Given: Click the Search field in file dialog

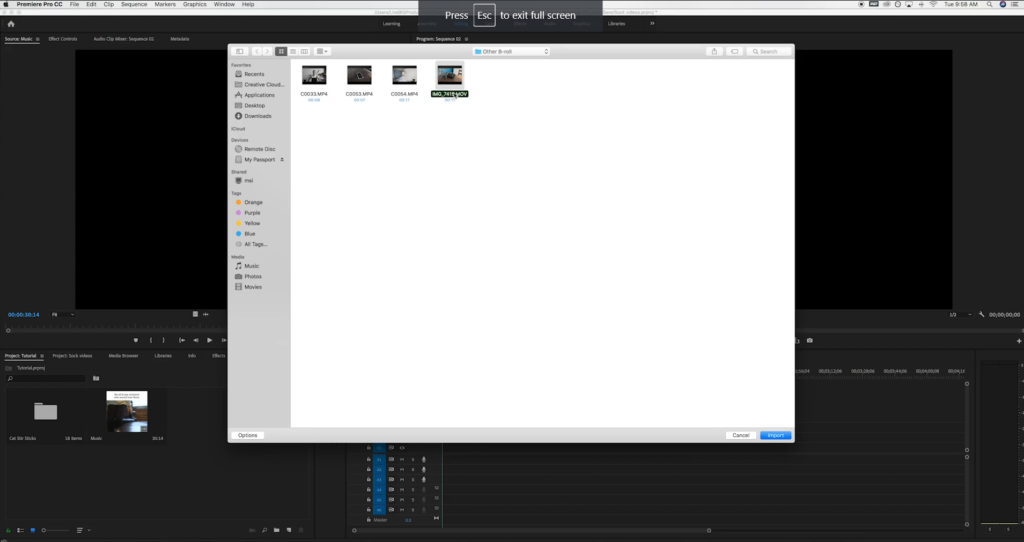Looking at the screenshot, I should coord(769,51).
